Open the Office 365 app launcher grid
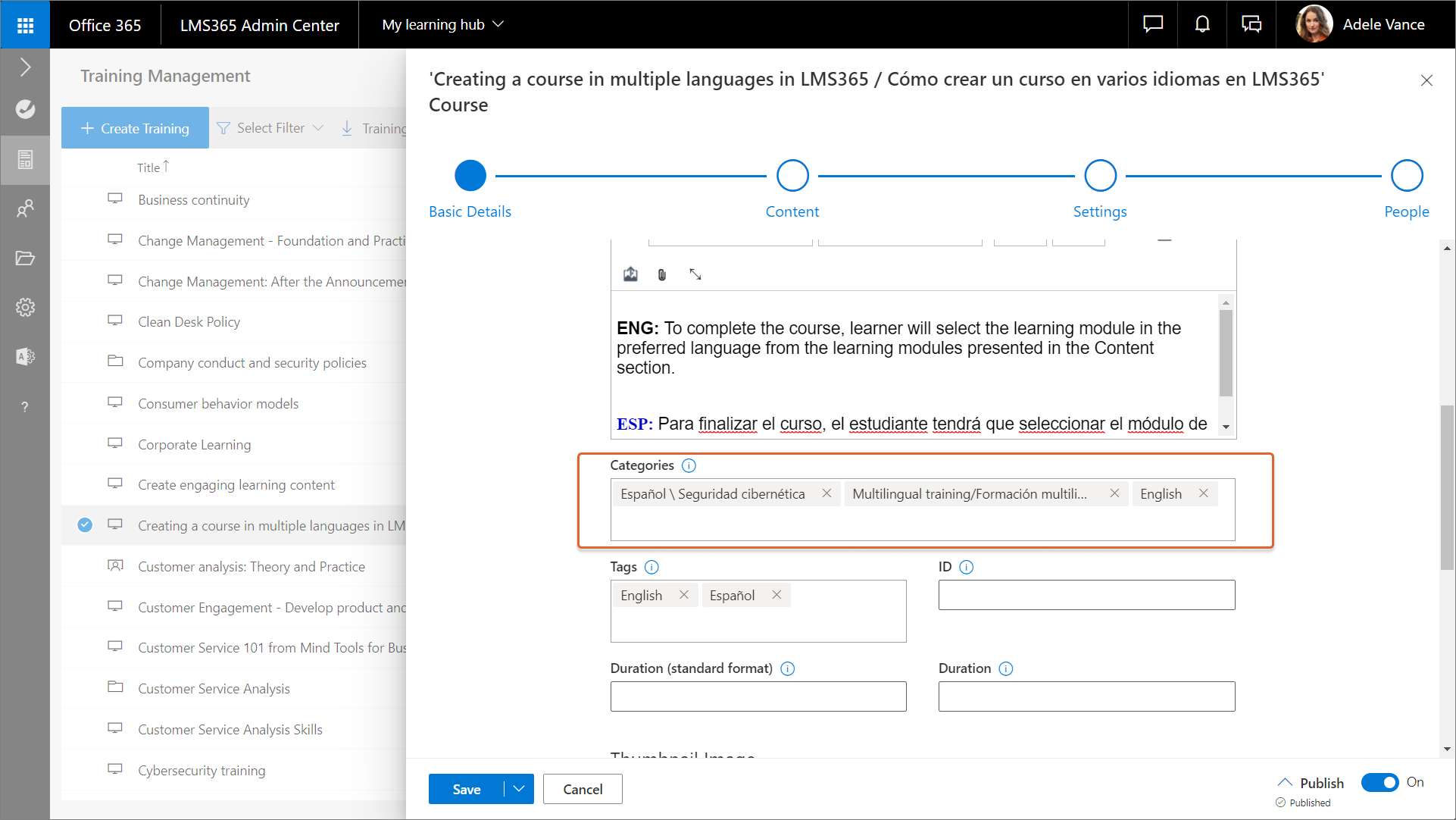The image size is (1456, 820). [x=25, y=25]
